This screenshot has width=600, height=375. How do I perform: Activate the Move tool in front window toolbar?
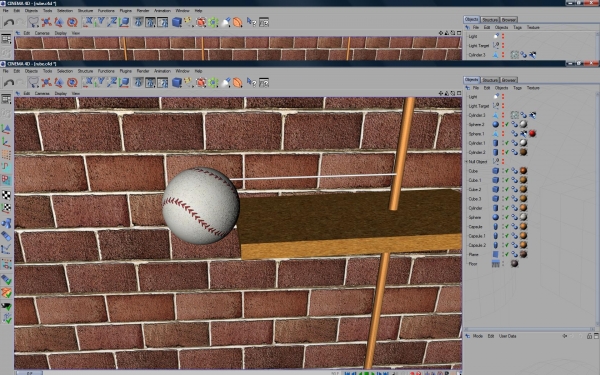[x=46, y=82]
